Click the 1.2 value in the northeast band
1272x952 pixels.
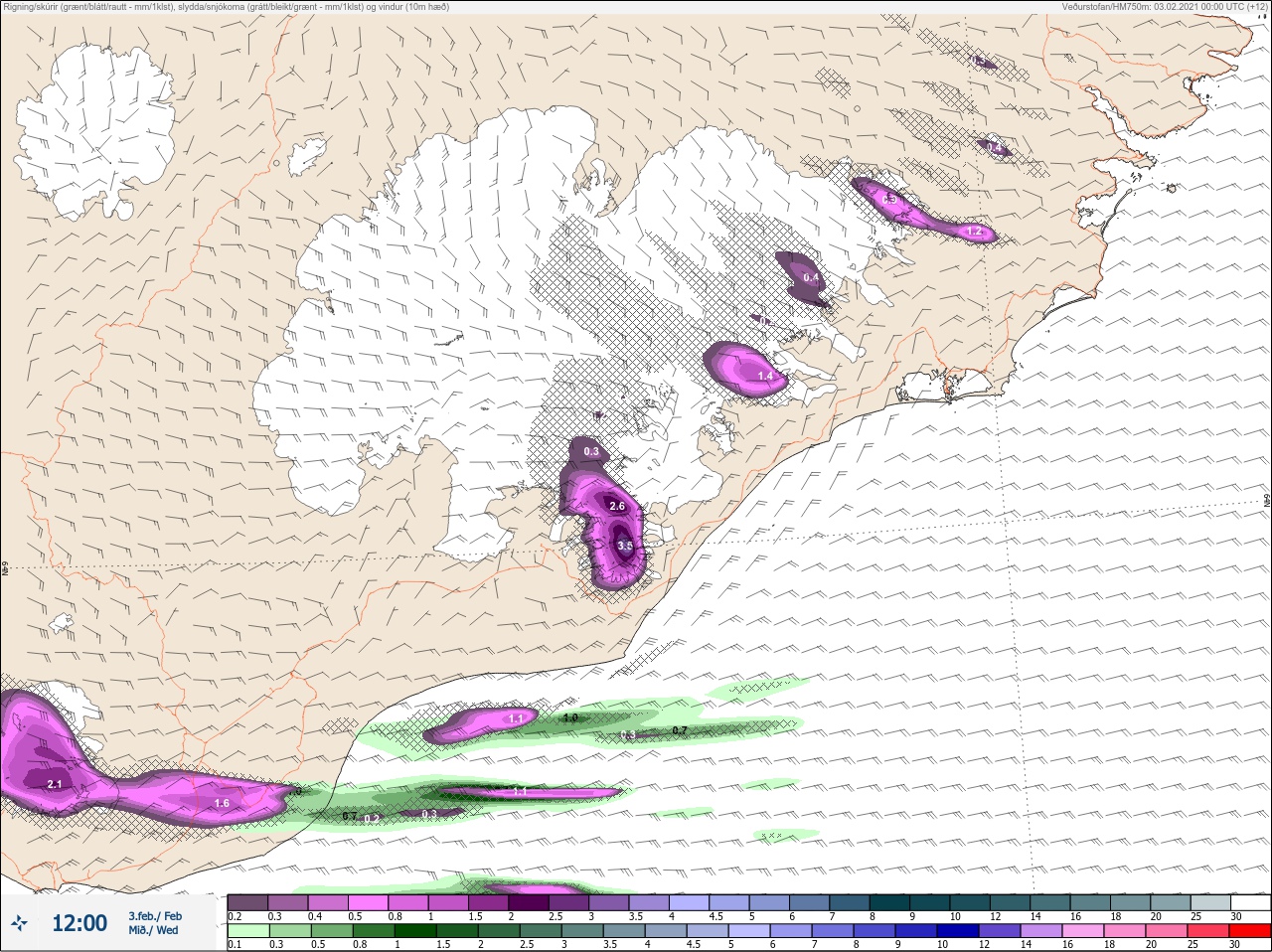click(x=975, y=232)
